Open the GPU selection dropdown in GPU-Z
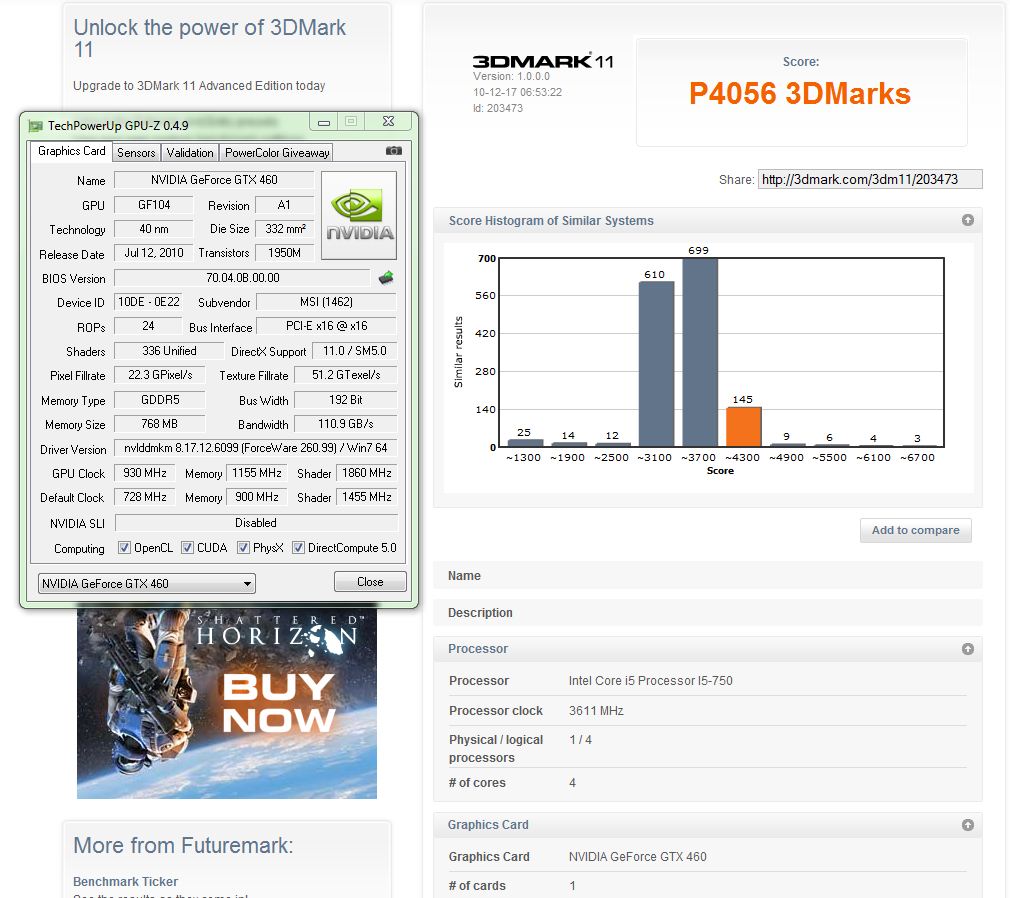Screen dimensions: 1010x898 click(147, 584)
